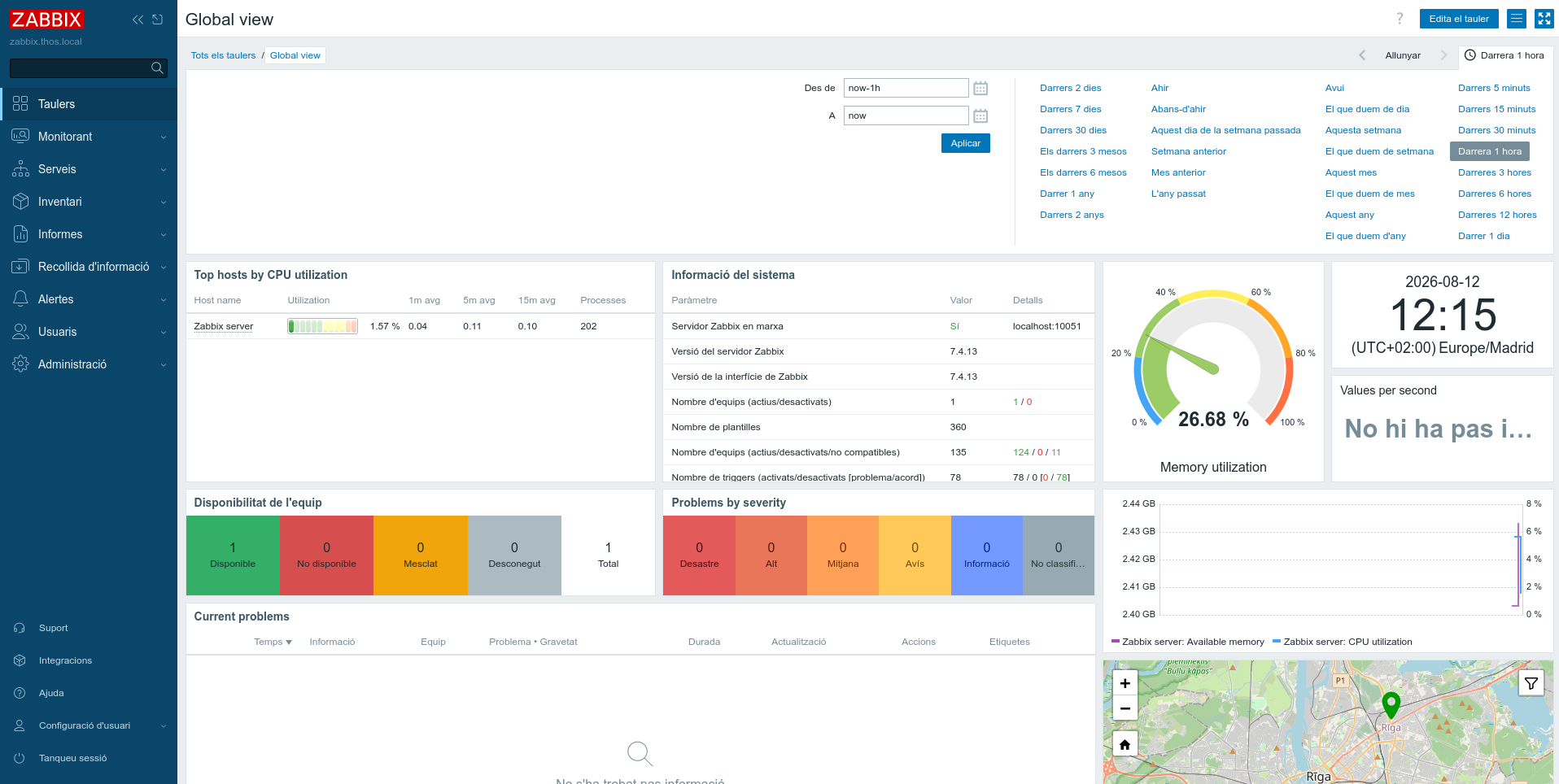Click the Administració gear icon in the sidebar
The height and width of the screenshot is (784, 1559).
point(20,364)
